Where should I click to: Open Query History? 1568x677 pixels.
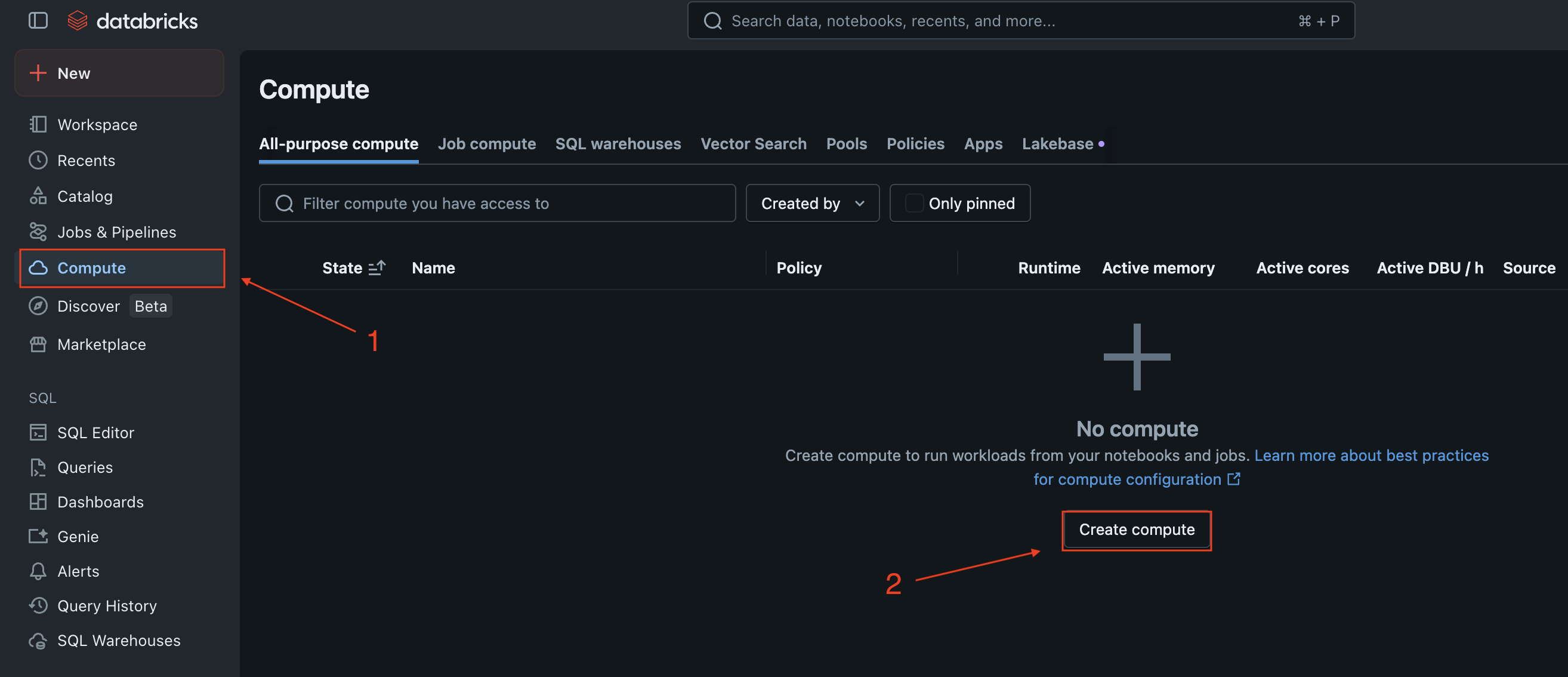point(107,605)
